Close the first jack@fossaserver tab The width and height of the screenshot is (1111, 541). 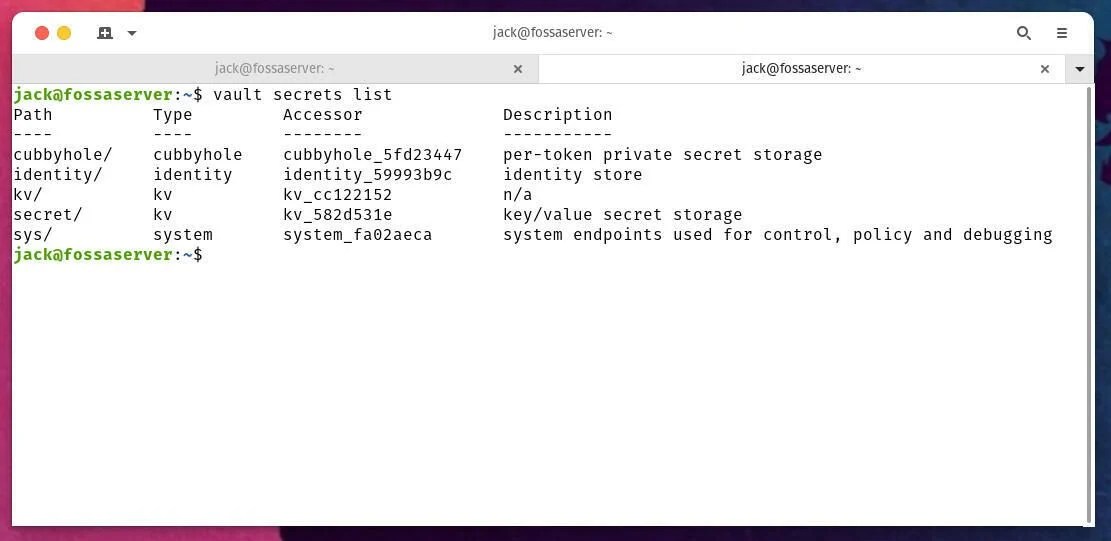[517, 69]
